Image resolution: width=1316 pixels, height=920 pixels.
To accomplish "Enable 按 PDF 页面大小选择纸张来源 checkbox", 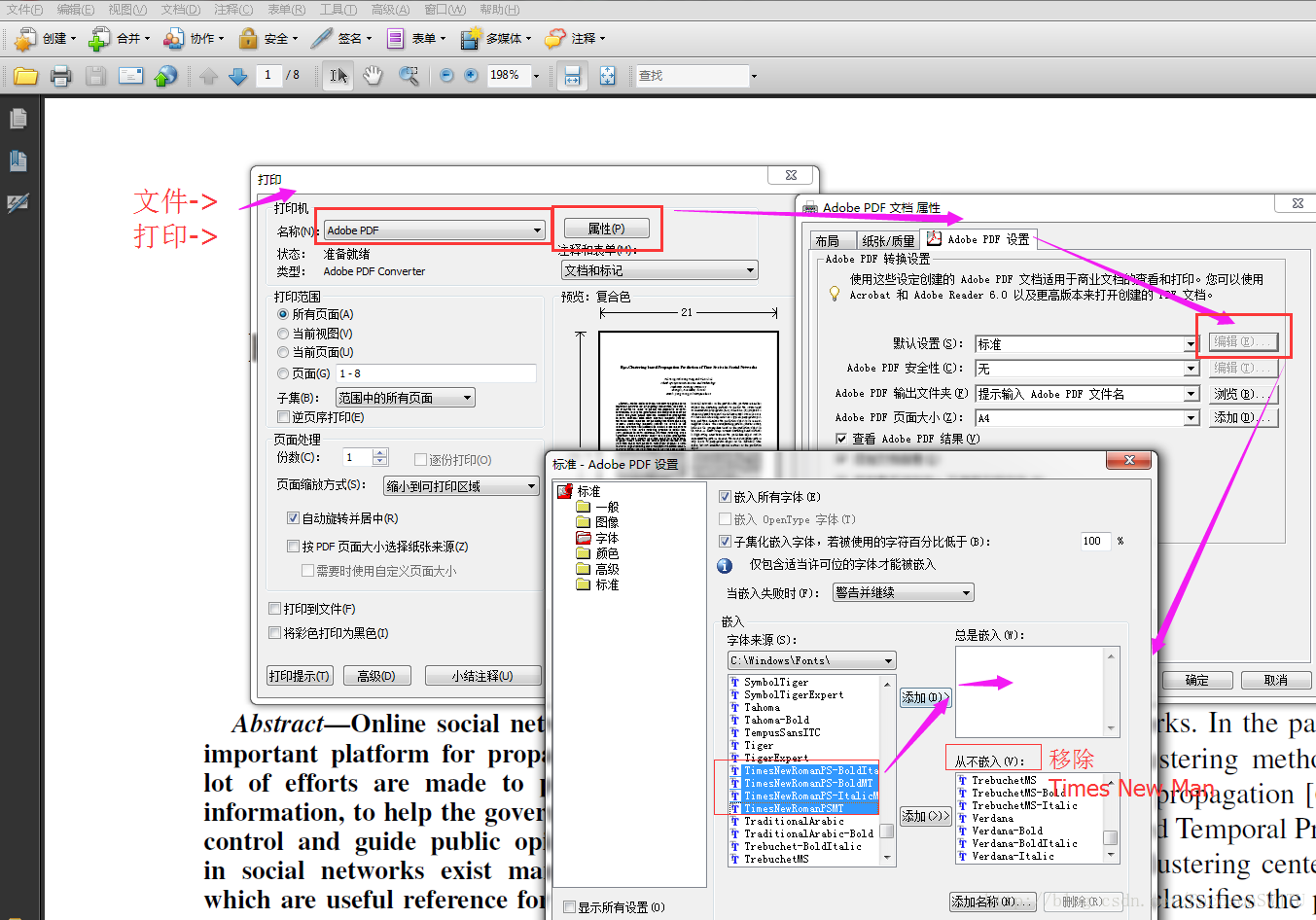I will point(293,547).
